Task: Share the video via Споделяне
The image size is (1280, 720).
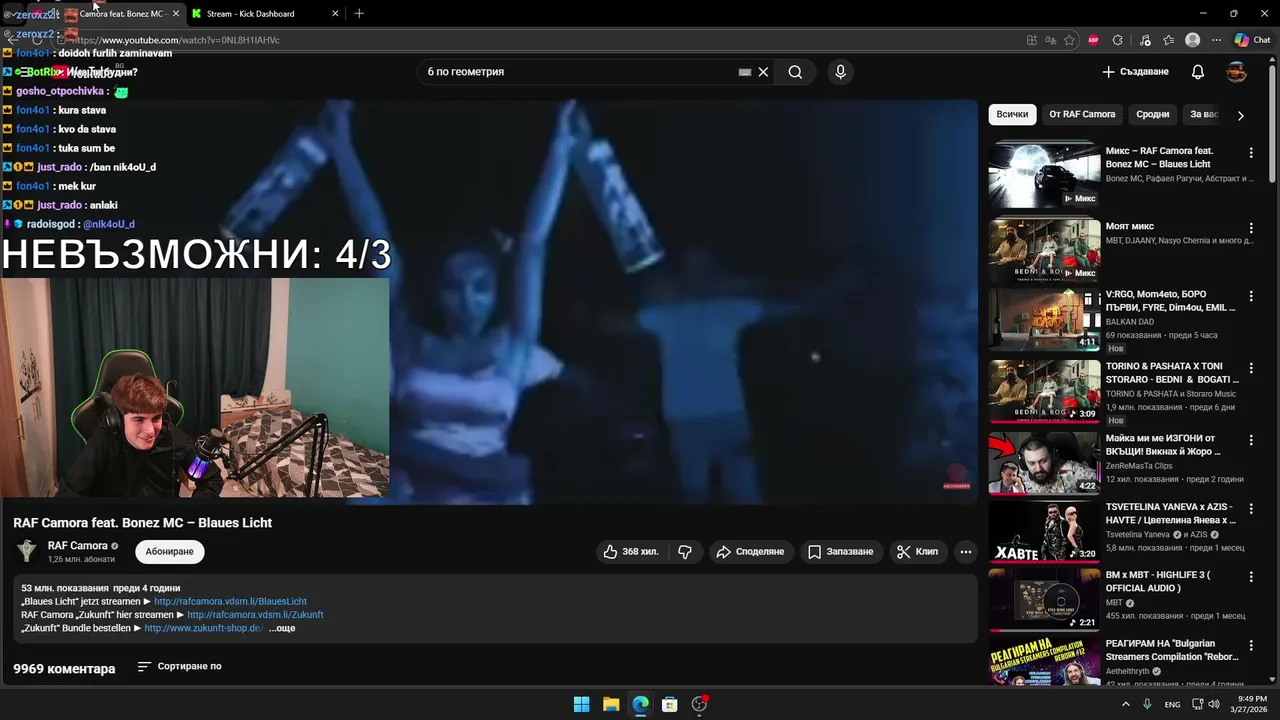Action: coord(750,551)
